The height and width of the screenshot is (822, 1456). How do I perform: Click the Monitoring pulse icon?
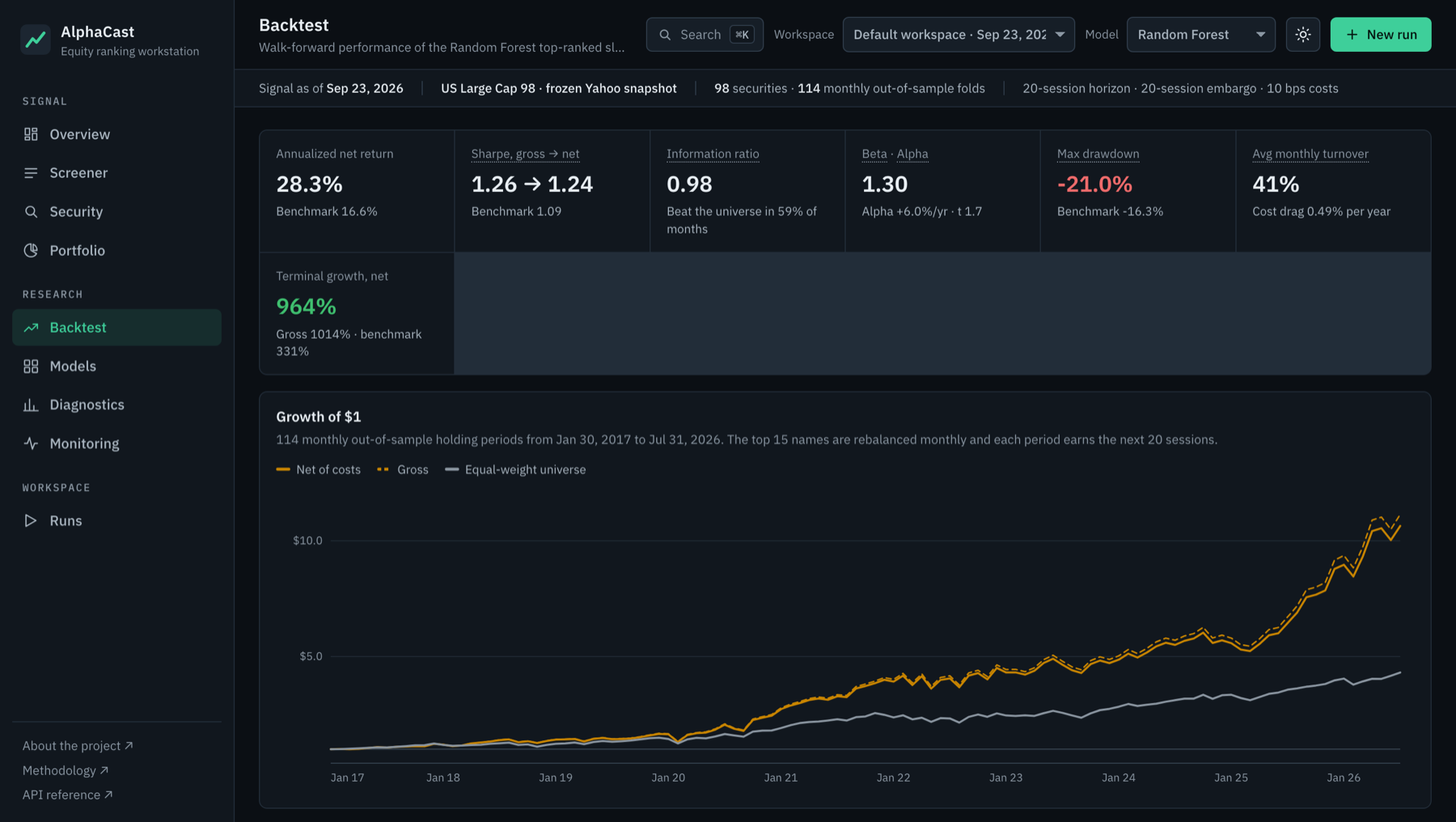[x=31, y=443]
